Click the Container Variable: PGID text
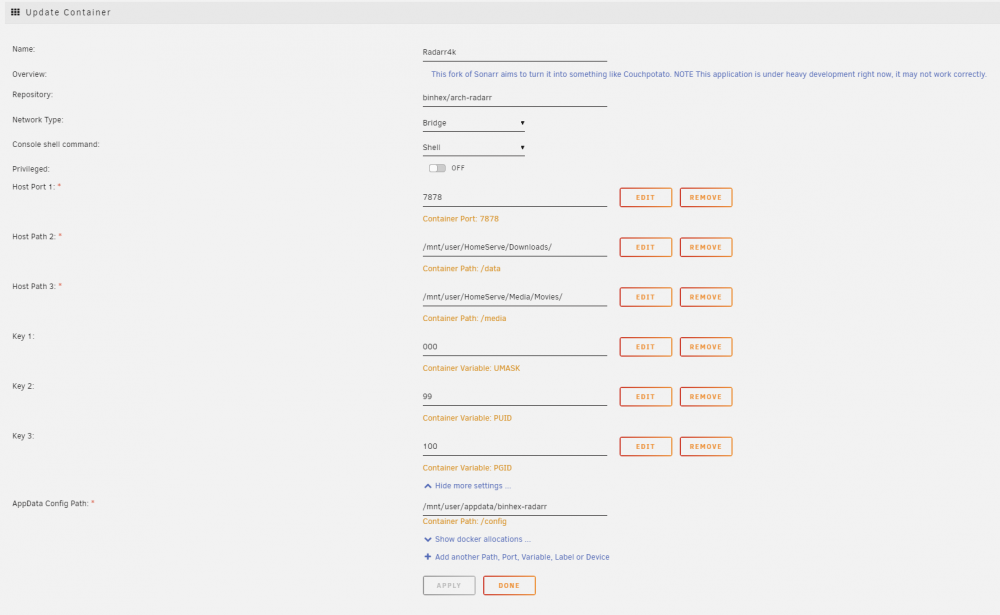This screenshot has width=1000, height=615. (467, 468)
